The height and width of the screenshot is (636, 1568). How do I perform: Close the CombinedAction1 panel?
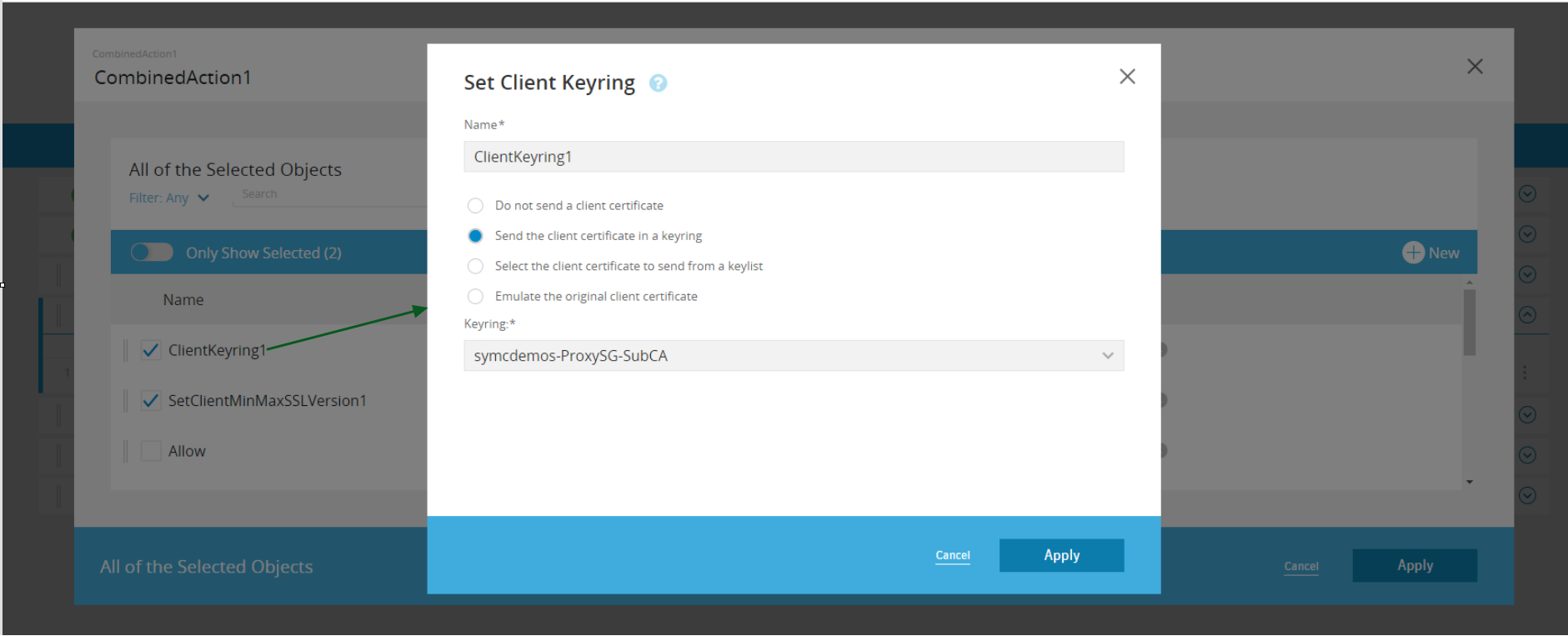click(x=1474, y=67)
